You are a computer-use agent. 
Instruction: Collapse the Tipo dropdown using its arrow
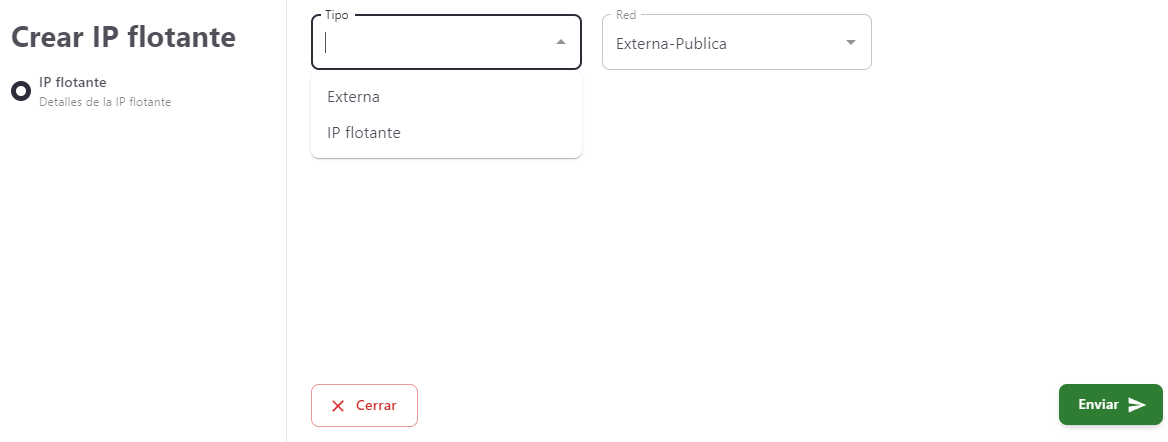[x=560, y=42]
